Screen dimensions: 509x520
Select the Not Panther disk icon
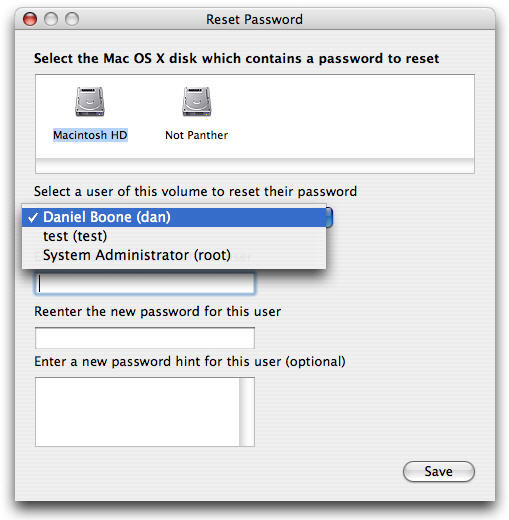(x=197, y=102)
